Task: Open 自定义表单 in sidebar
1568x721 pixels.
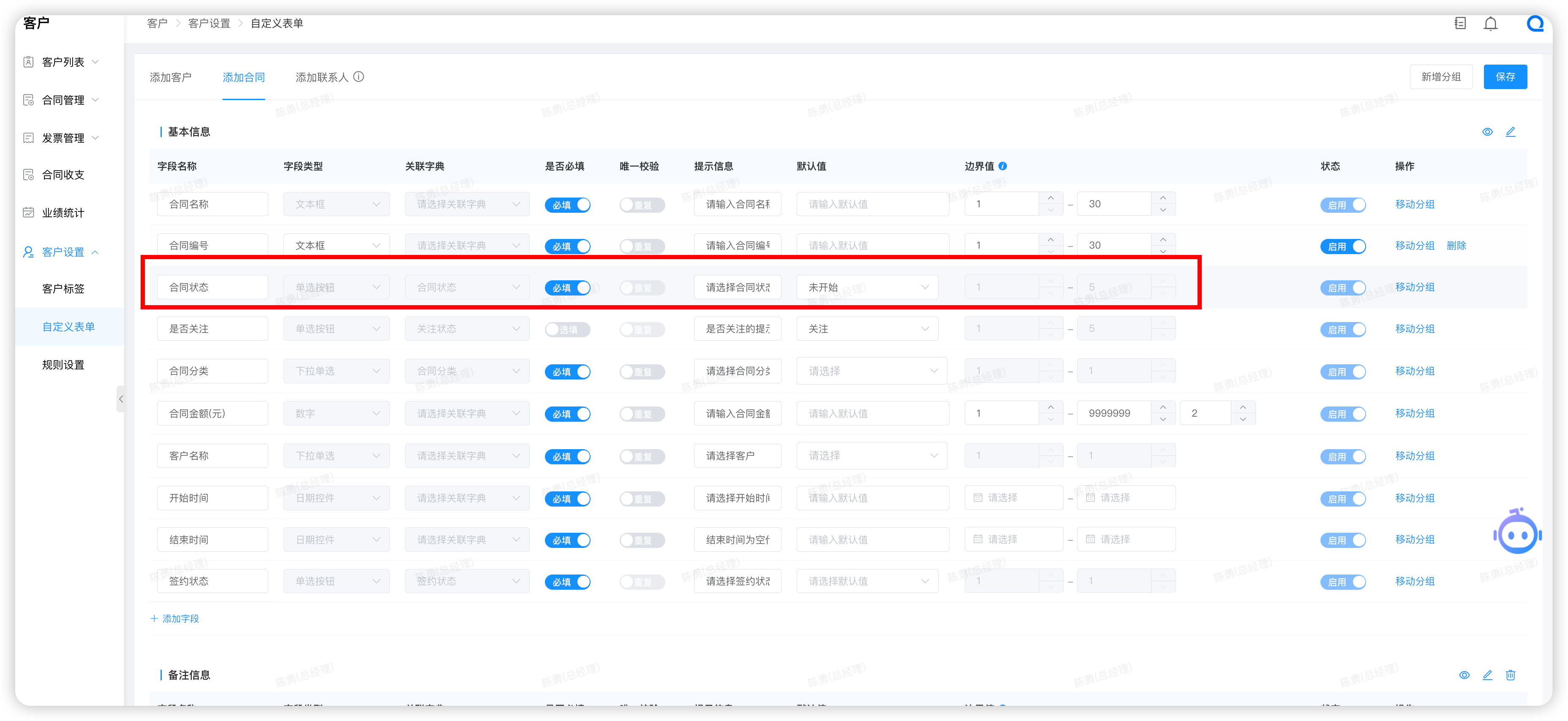Action: [x=69, y=327]
